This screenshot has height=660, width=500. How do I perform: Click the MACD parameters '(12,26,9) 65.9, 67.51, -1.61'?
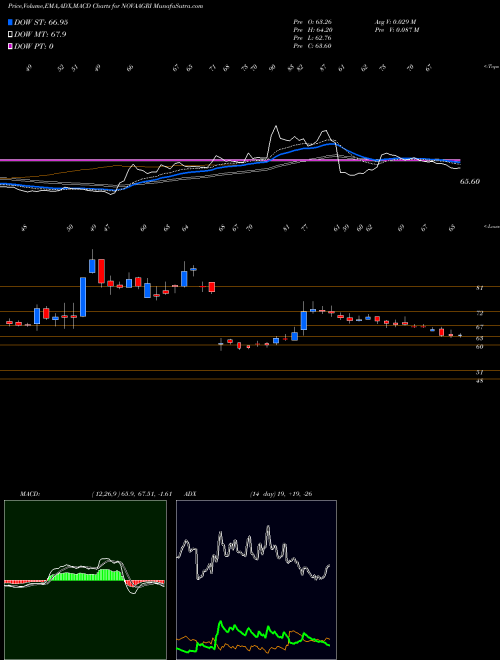132,494
